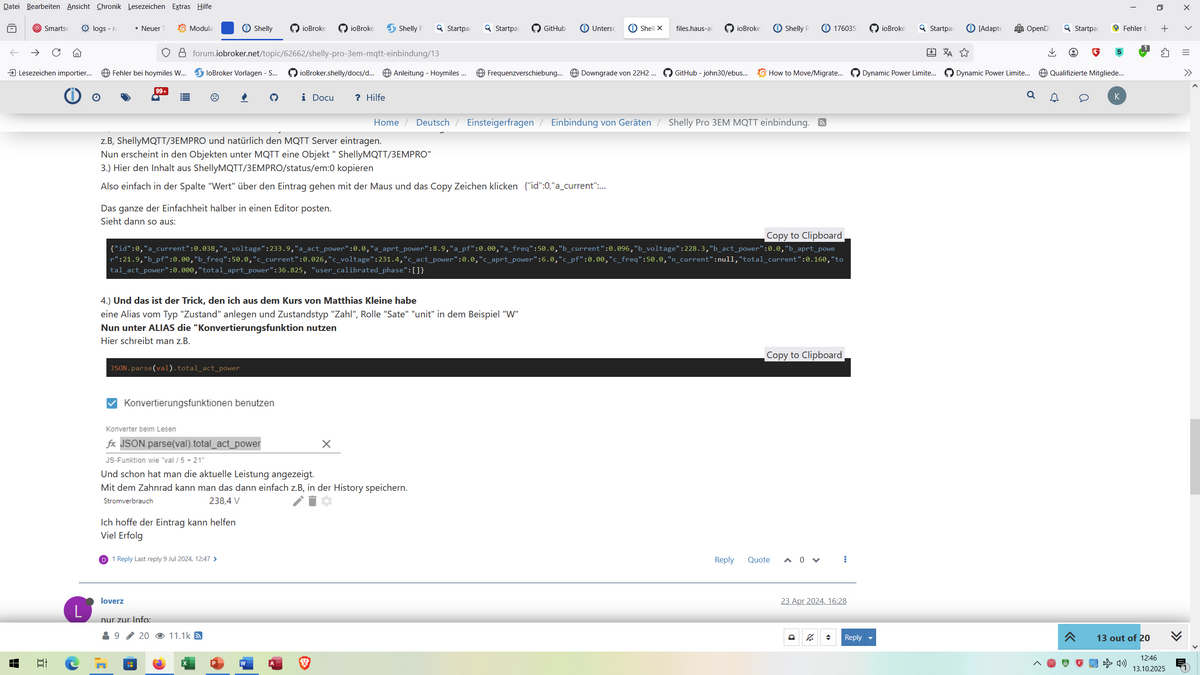Click the GitHub icon in forum navbar

tap(274, 97)
